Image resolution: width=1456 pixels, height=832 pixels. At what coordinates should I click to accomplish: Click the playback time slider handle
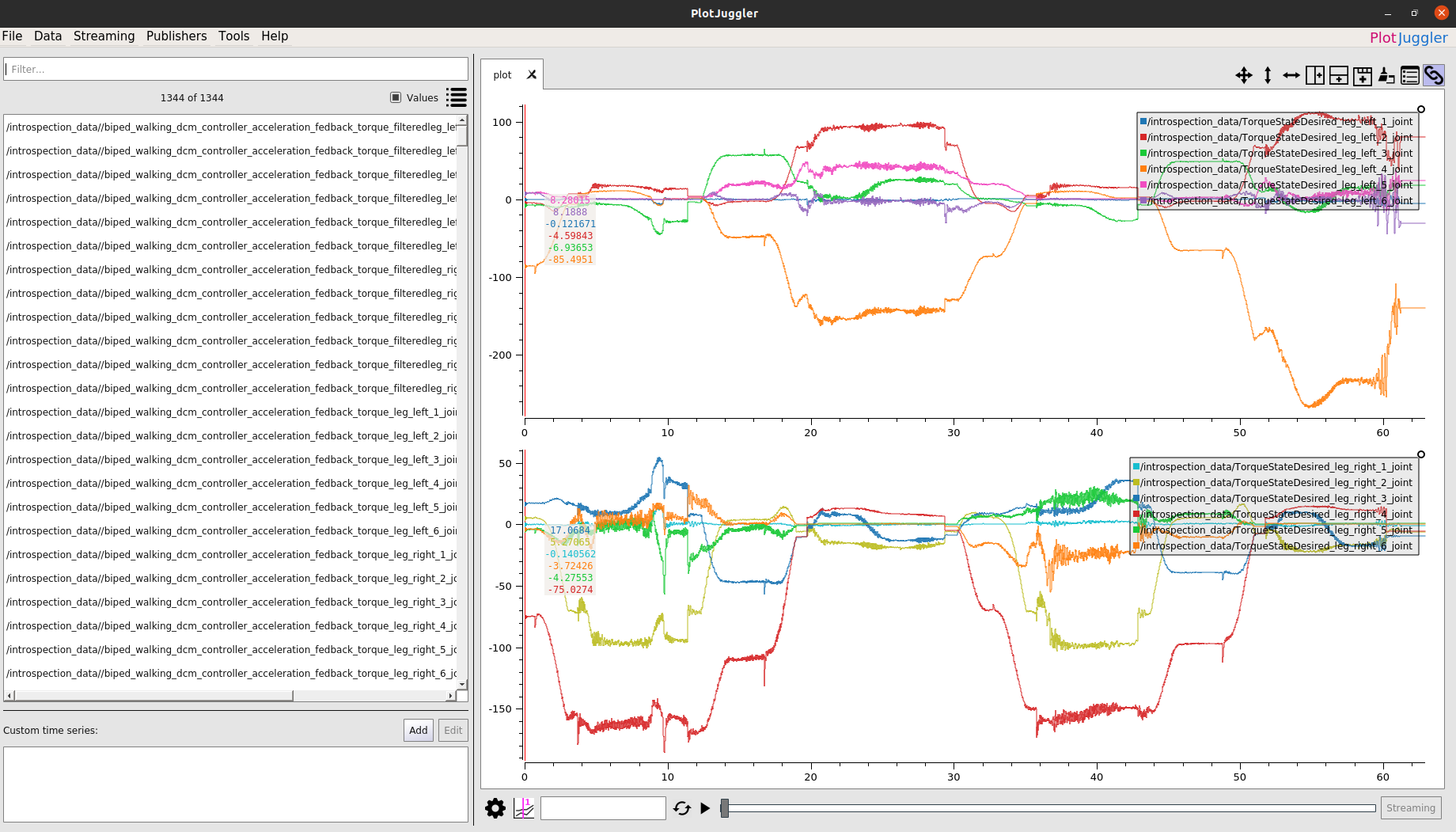[725, 808]
